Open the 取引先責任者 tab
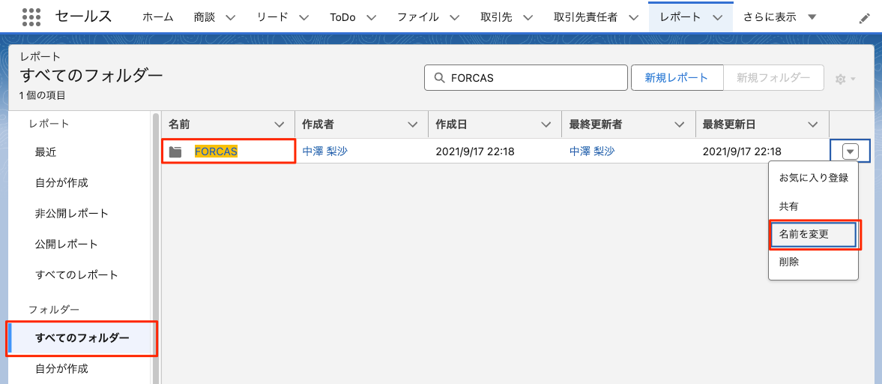Screen dimensions: 882x384 tap(586, 17)
